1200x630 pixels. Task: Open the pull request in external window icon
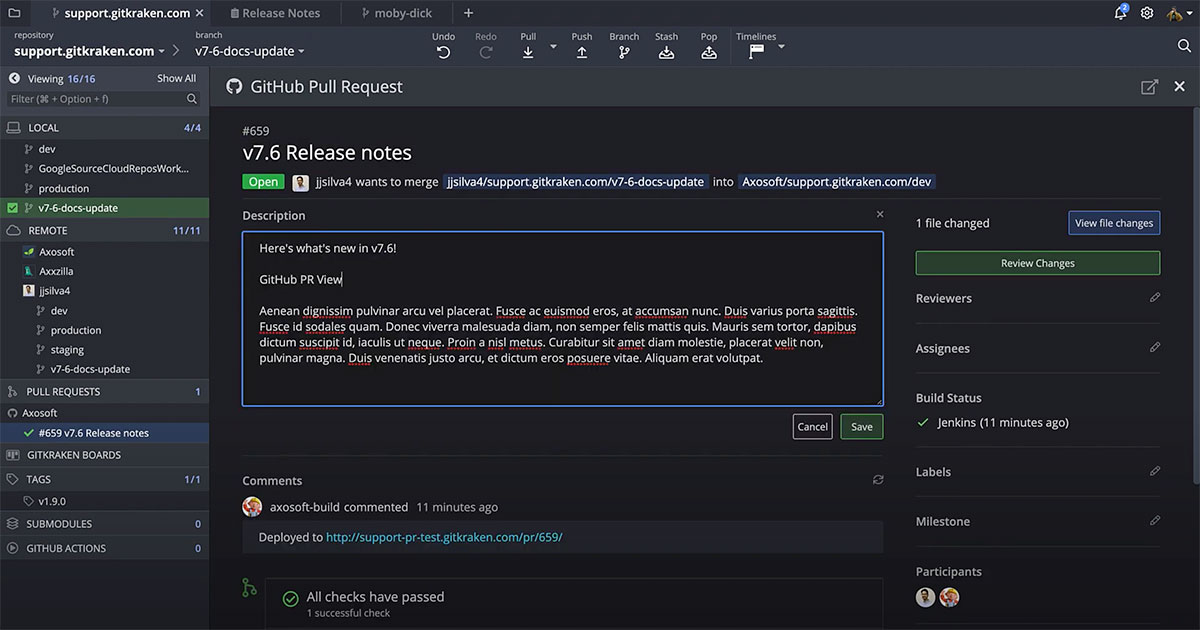[x=1149, y=86]
